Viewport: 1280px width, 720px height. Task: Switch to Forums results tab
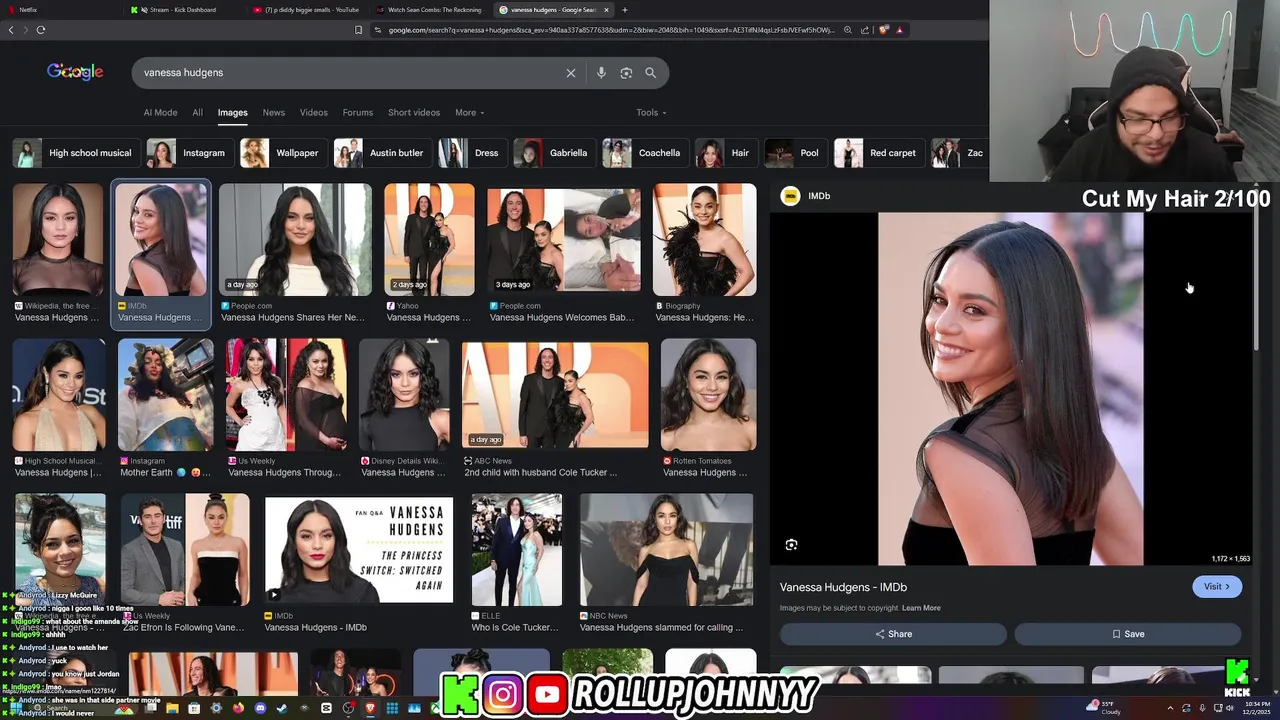pos(357,113)
